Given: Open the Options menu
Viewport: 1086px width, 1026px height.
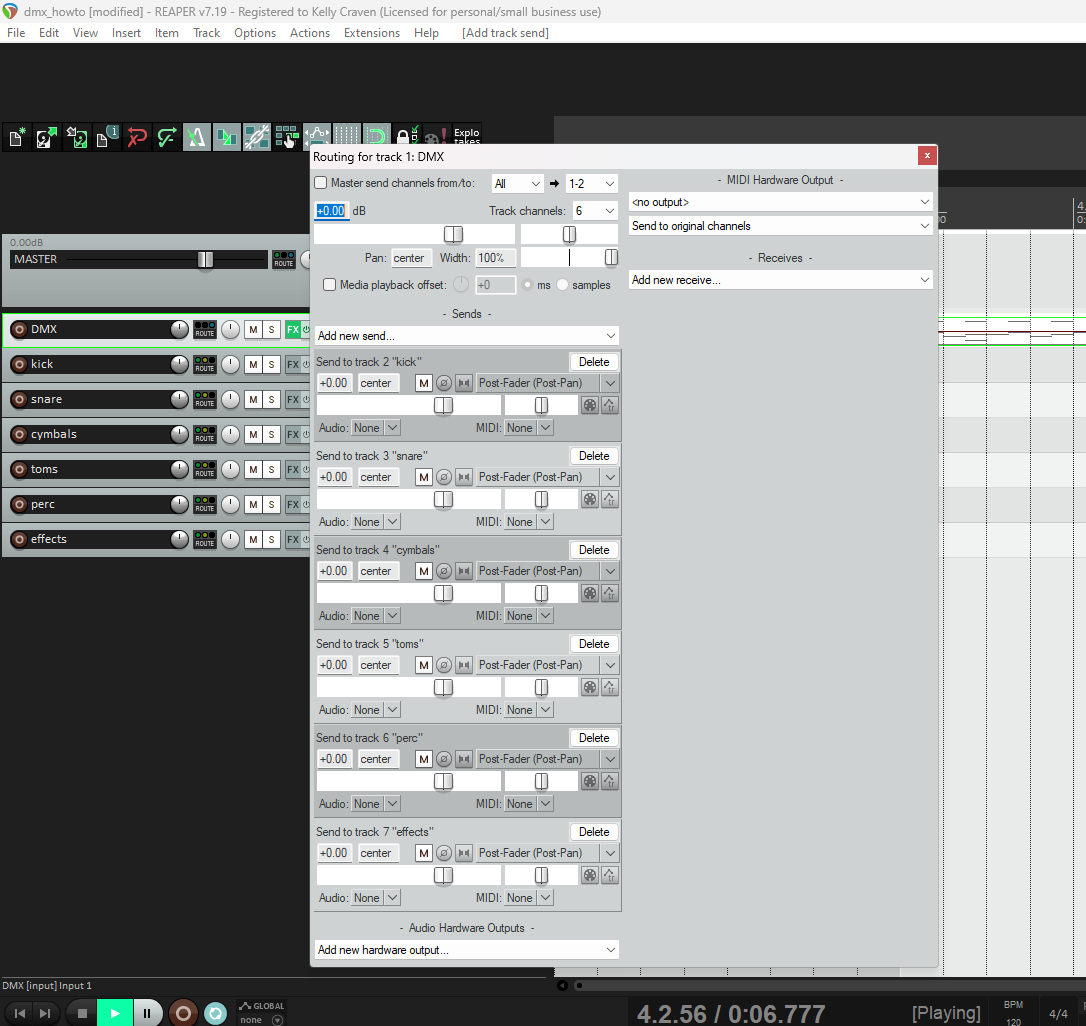Looking at the screenshot, I should click(255, 33).
